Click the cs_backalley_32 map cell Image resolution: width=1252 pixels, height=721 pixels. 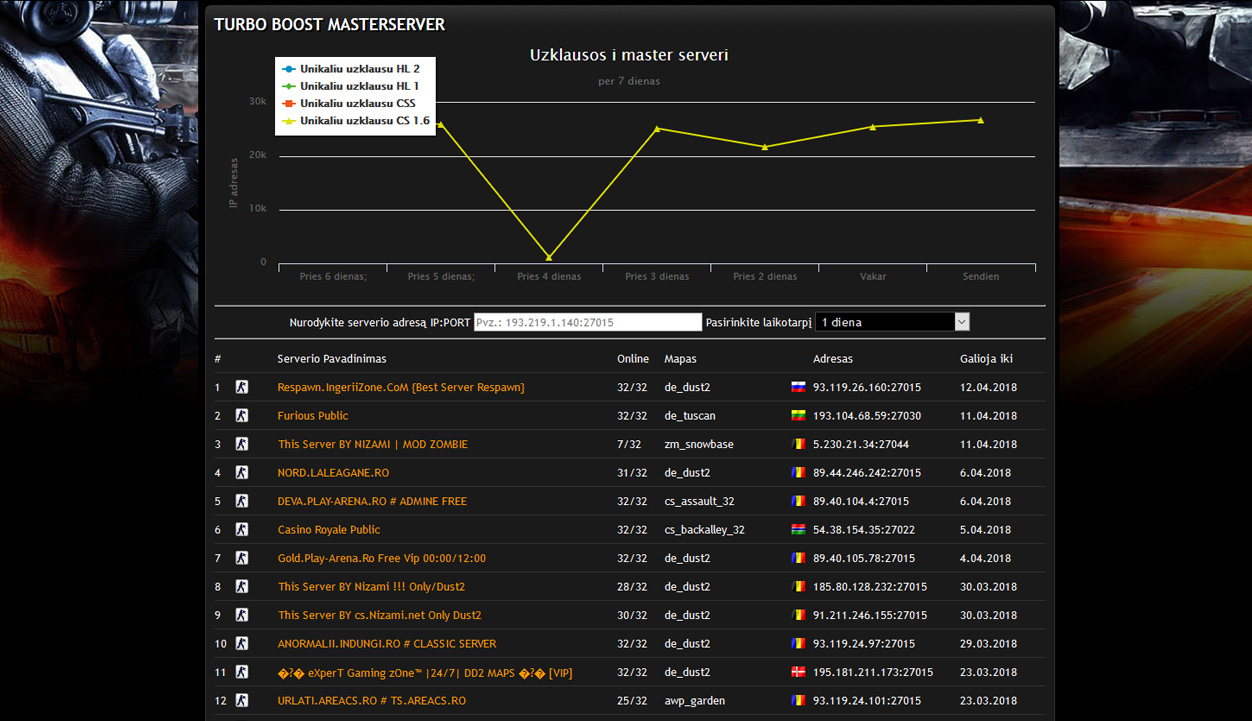click(704, 529)
